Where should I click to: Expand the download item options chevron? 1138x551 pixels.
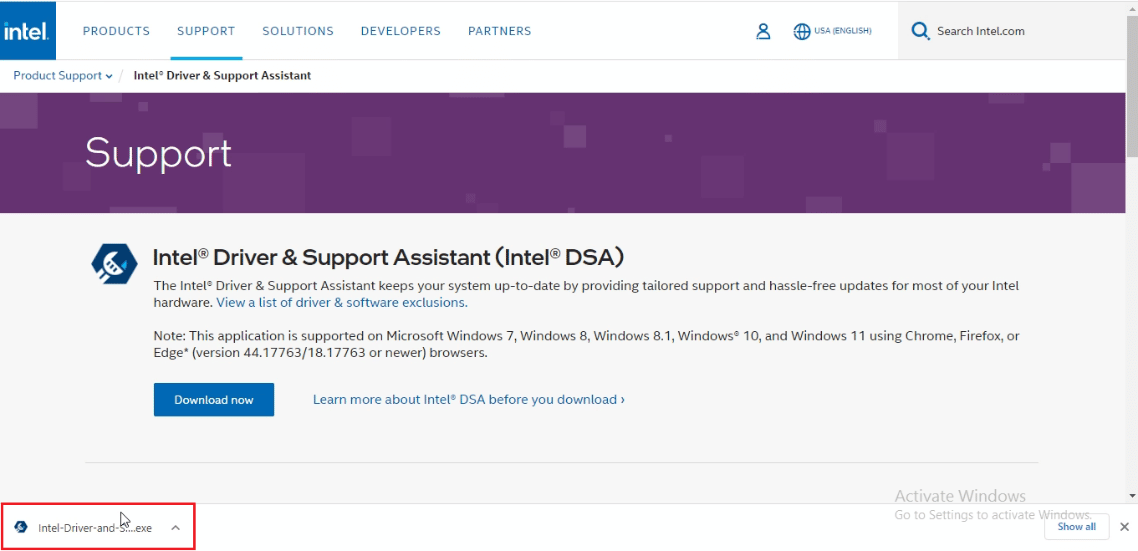click(176, 528)
